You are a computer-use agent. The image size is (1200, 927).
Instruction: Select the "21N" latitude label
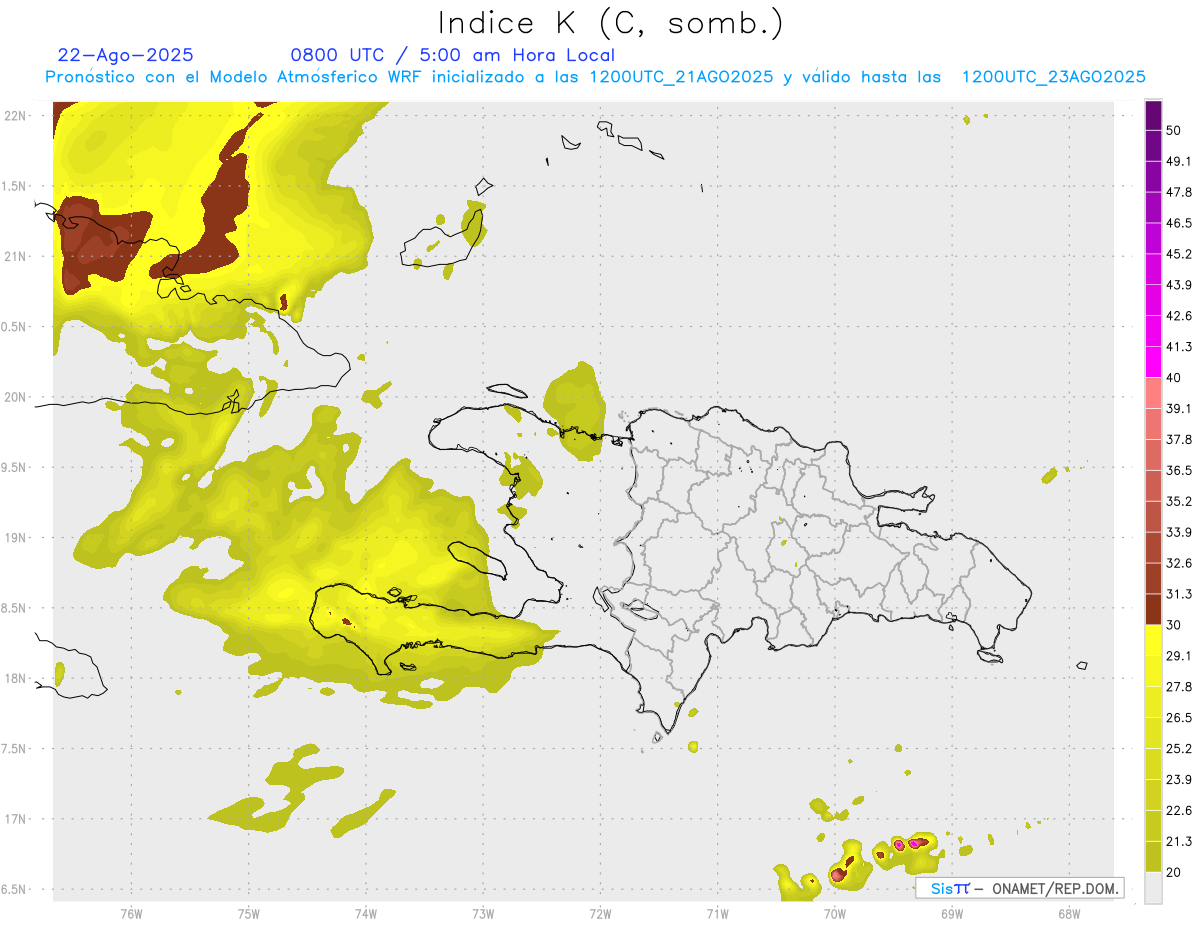point(16,256)
